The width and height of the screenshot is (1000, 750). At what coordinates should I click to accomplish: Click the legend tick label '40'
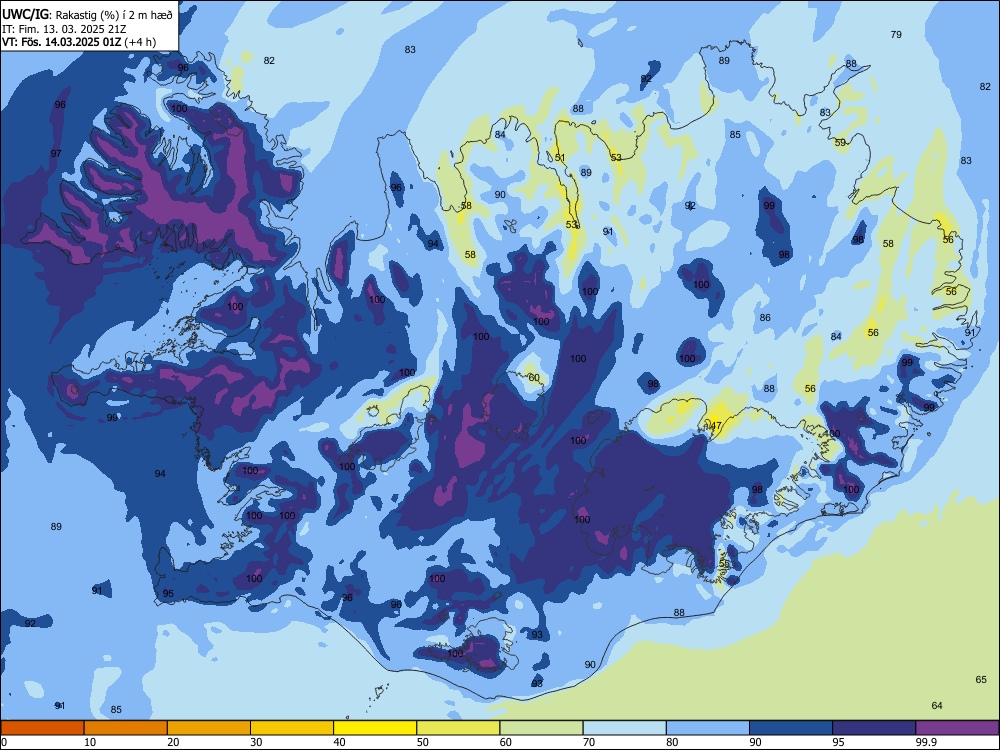pyautogui.click(x=339, y=742)
